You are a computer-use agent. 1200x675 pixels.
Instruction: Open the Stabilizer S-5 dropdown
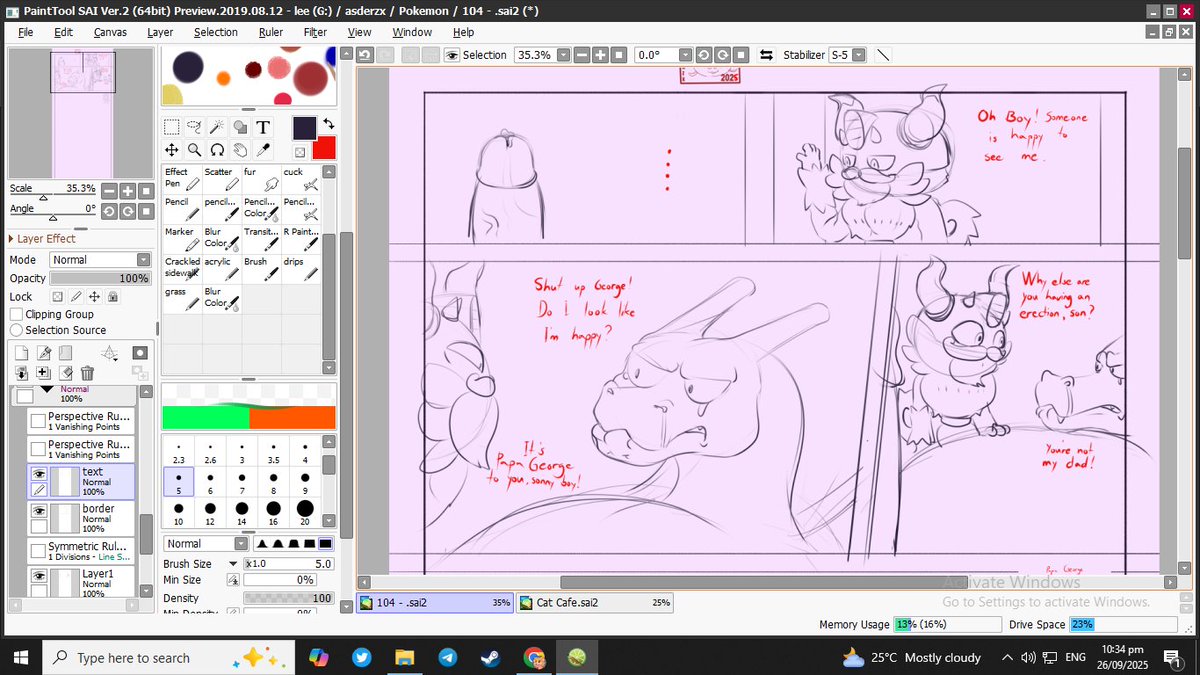[x=857, y=55]
